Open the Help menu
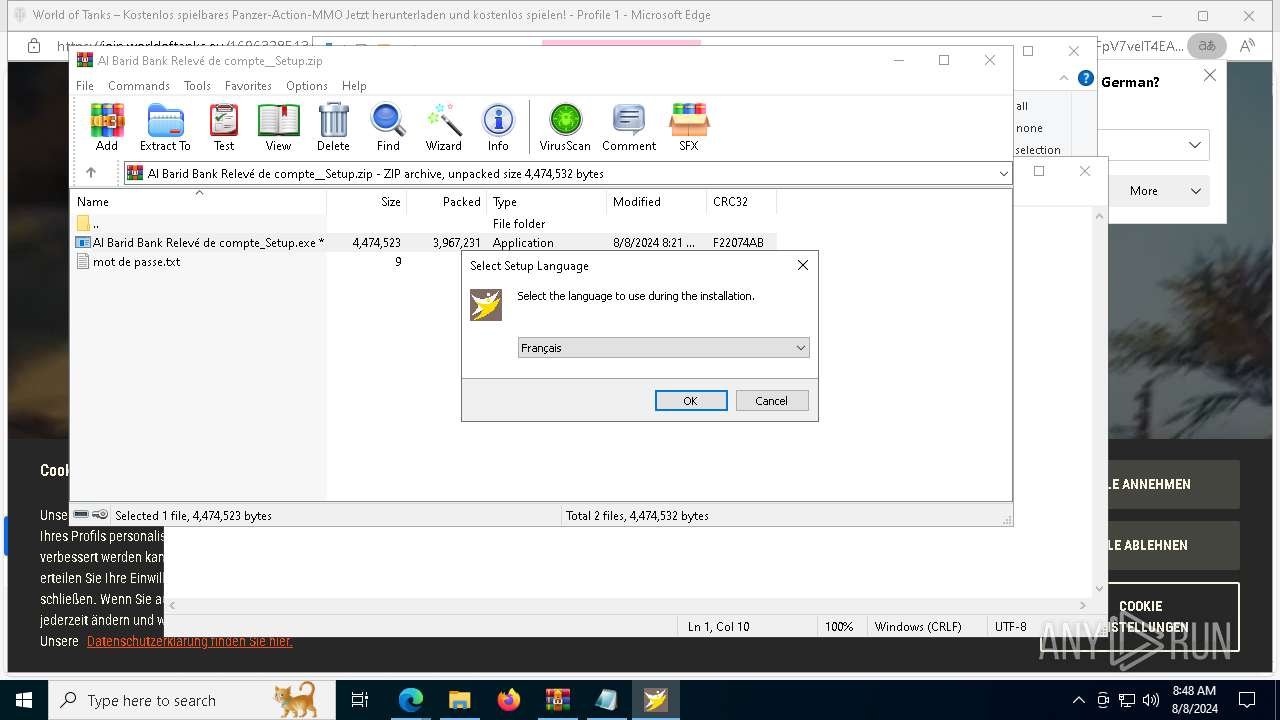Image resolution: width=1280 pixels, height=720 pixels. pos(354,86)
